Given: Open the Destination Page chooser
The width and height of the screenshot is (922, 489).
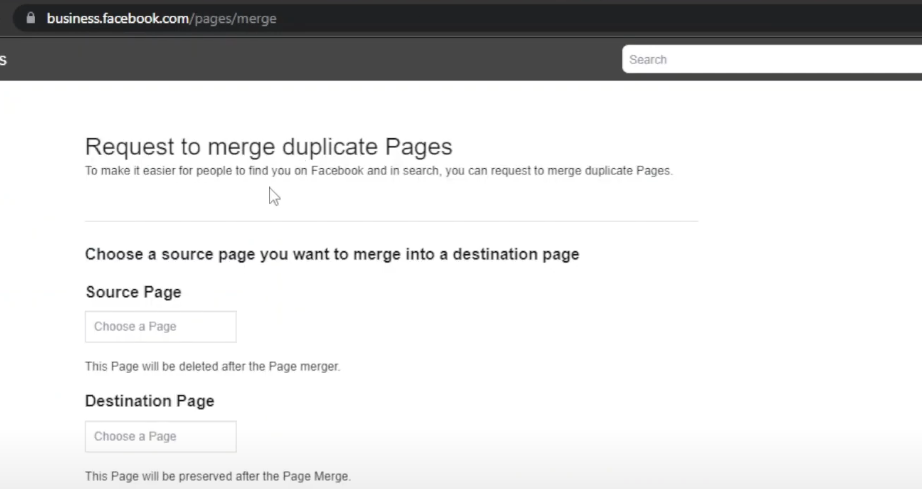Looking at the screenshot, I should [x=161, y=437].
